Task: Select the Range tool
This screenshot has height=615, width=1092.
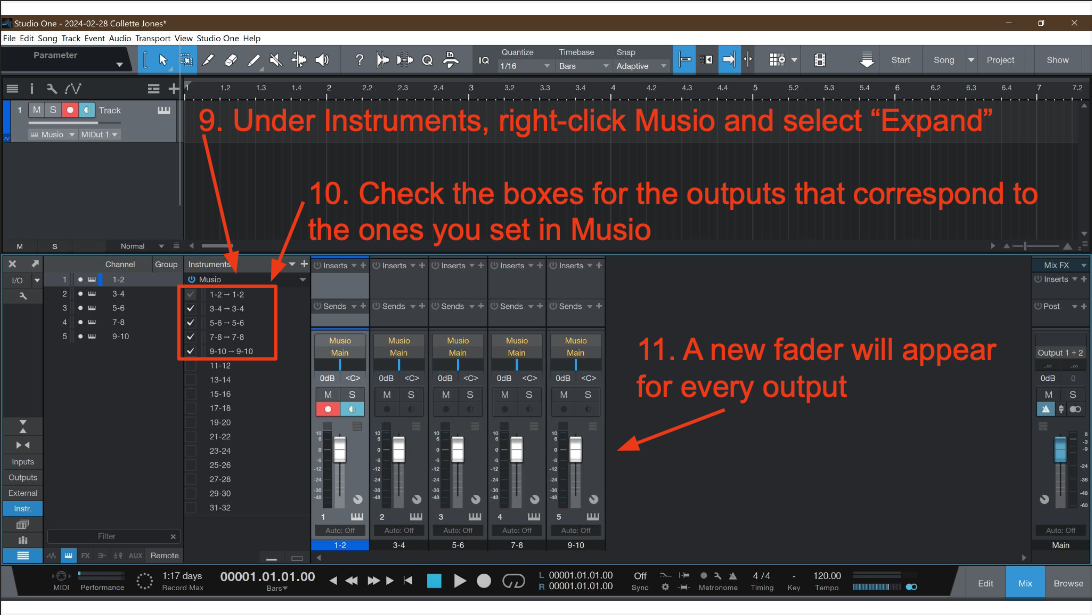Action: (x=186, y=60)
